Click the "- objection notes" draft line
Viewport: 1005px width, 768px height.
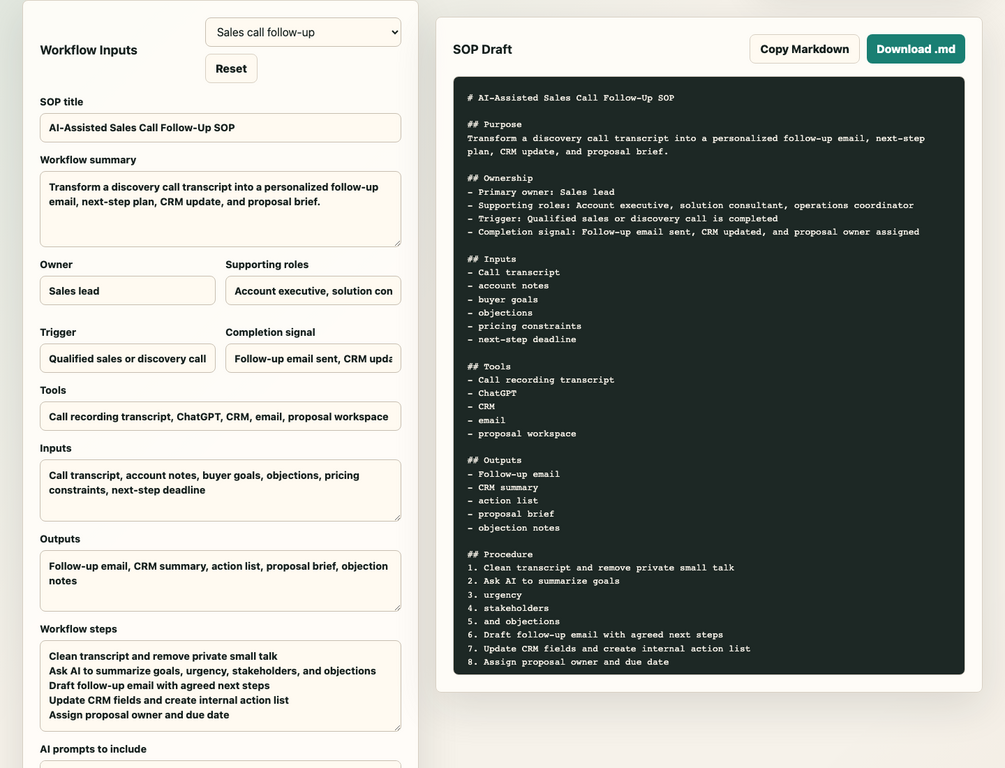[x=513, y=528]
